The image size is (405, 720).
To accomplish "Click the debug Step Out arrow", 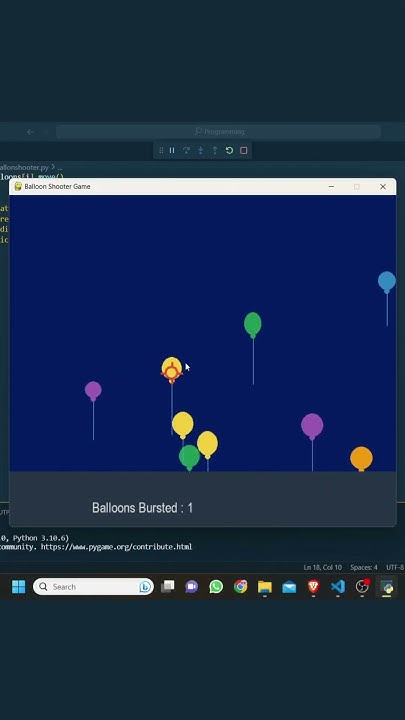I will (x=214, y=150).
